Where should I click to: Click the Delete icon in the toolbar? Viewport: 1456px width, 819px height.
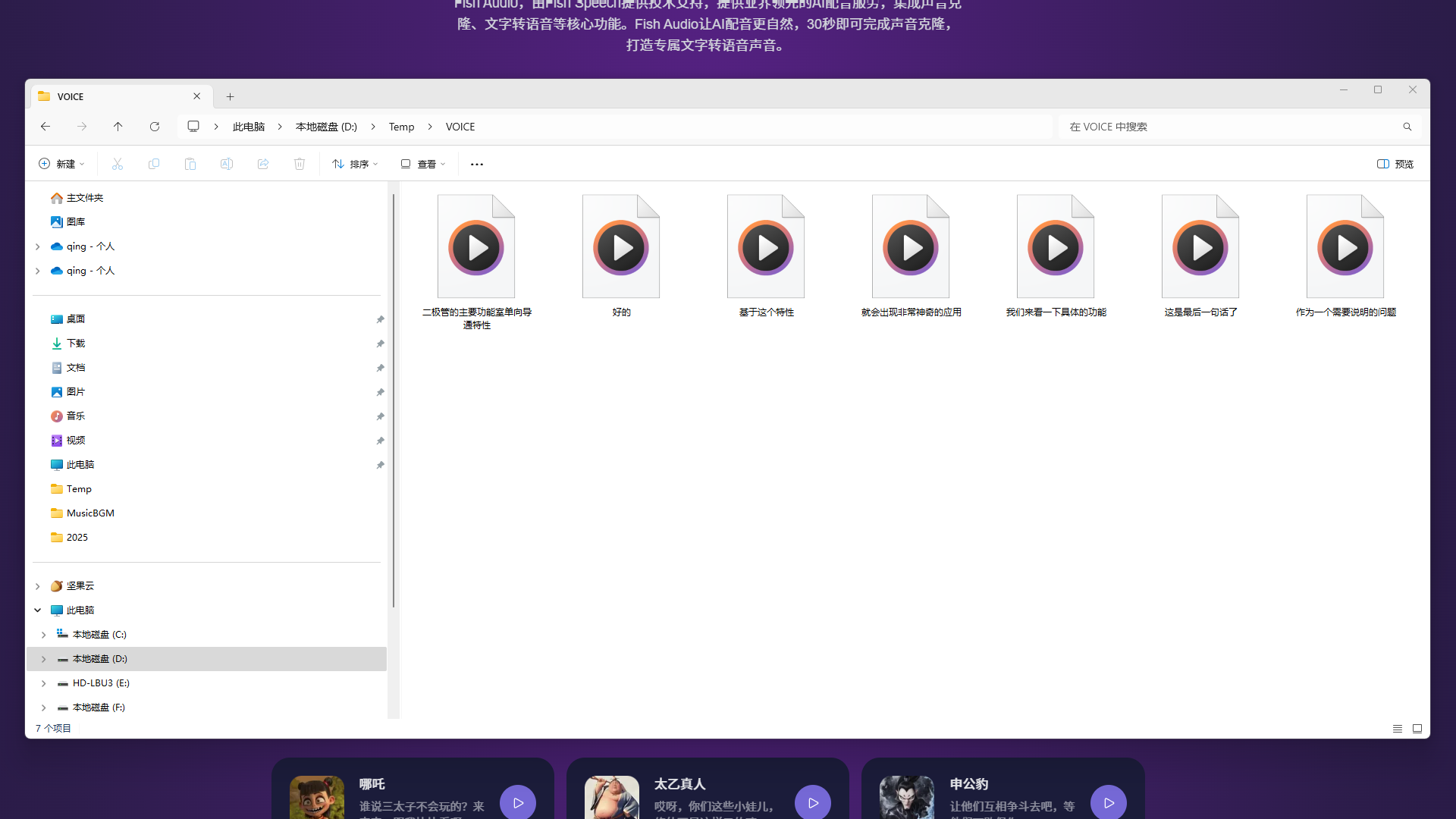(300, 164)
